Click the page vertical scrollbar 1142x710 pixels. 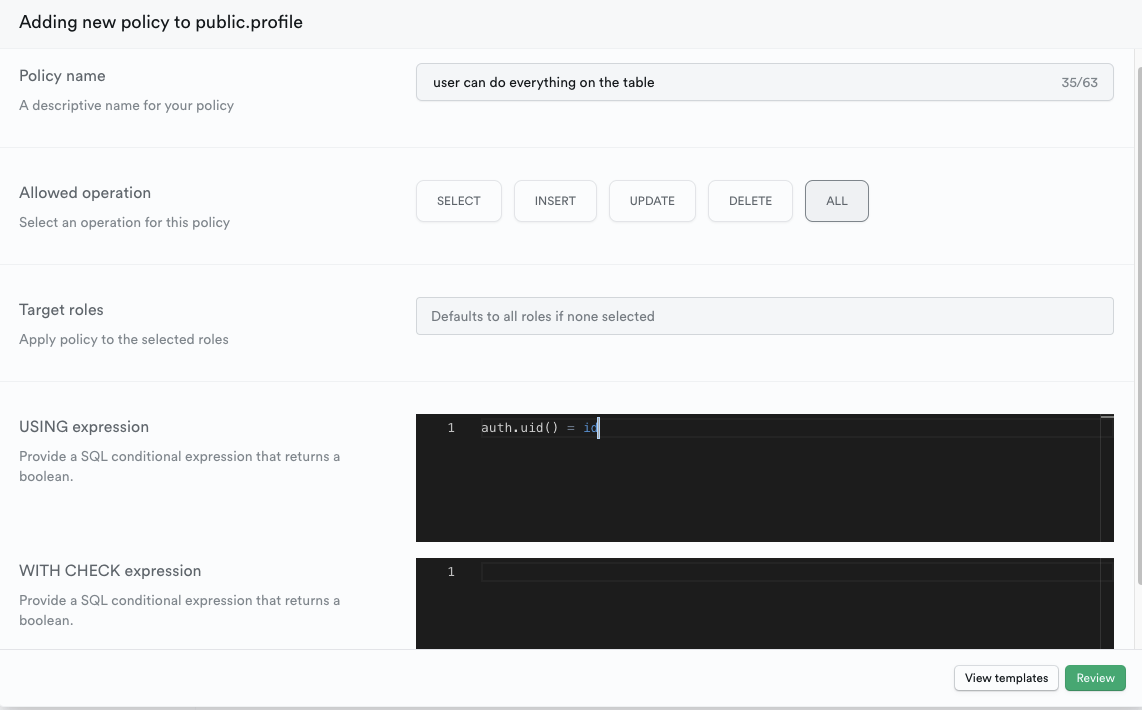(1138, 326)
